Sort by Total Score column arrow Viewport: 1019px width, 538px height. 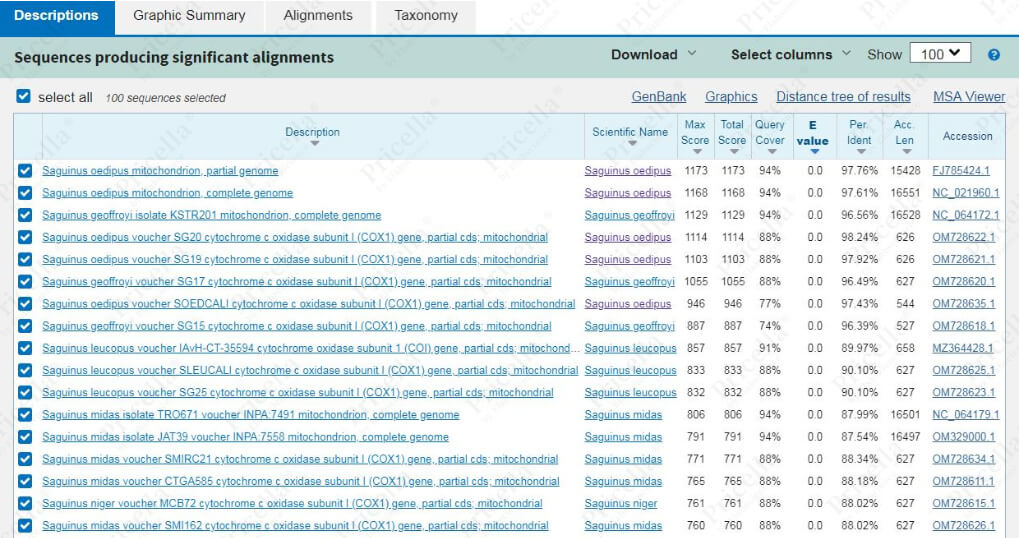pos(734,152)
